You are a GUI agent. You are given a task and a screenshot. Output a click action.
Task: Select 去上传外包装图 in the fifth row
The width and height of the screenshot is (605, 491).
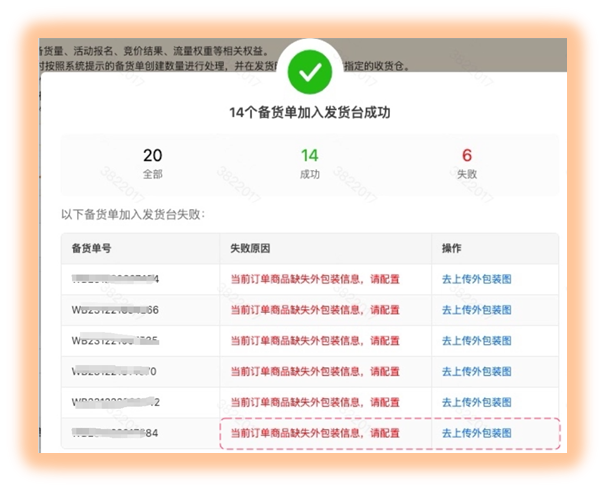tap(476, 403)
